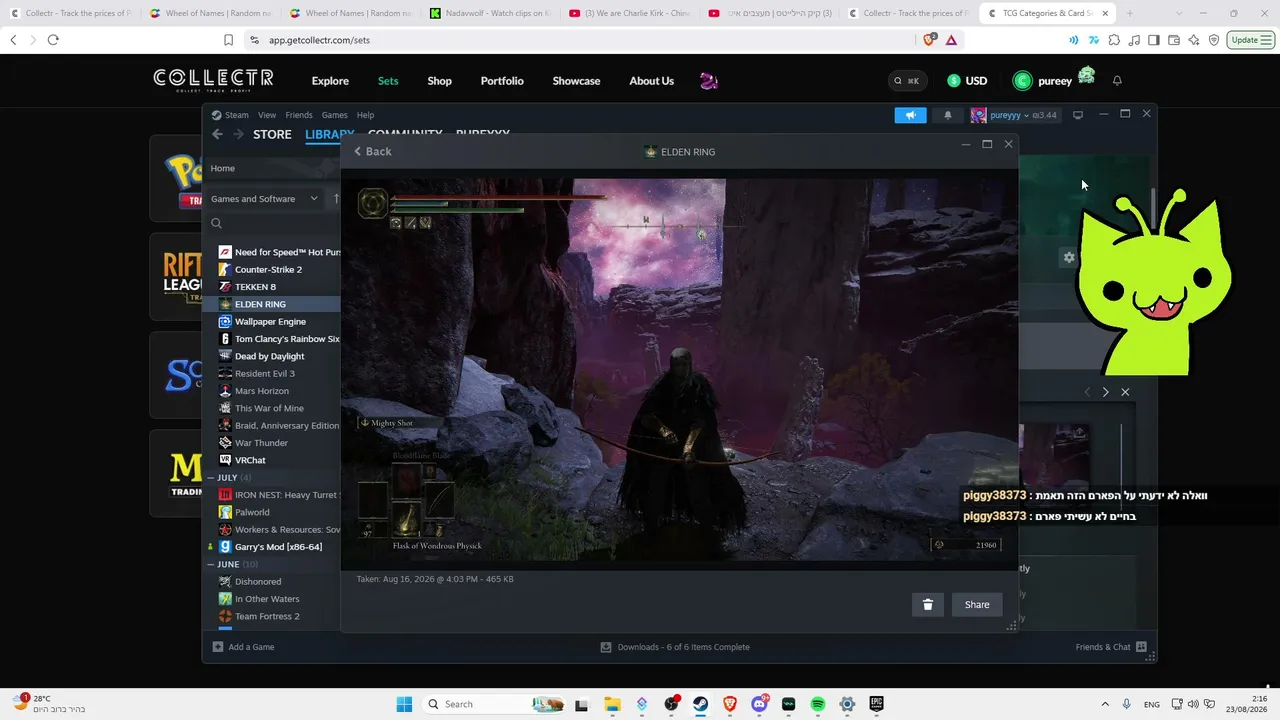1280x720 pixels.
Task: Go back using the Back button
Action: tap(373, 151)
